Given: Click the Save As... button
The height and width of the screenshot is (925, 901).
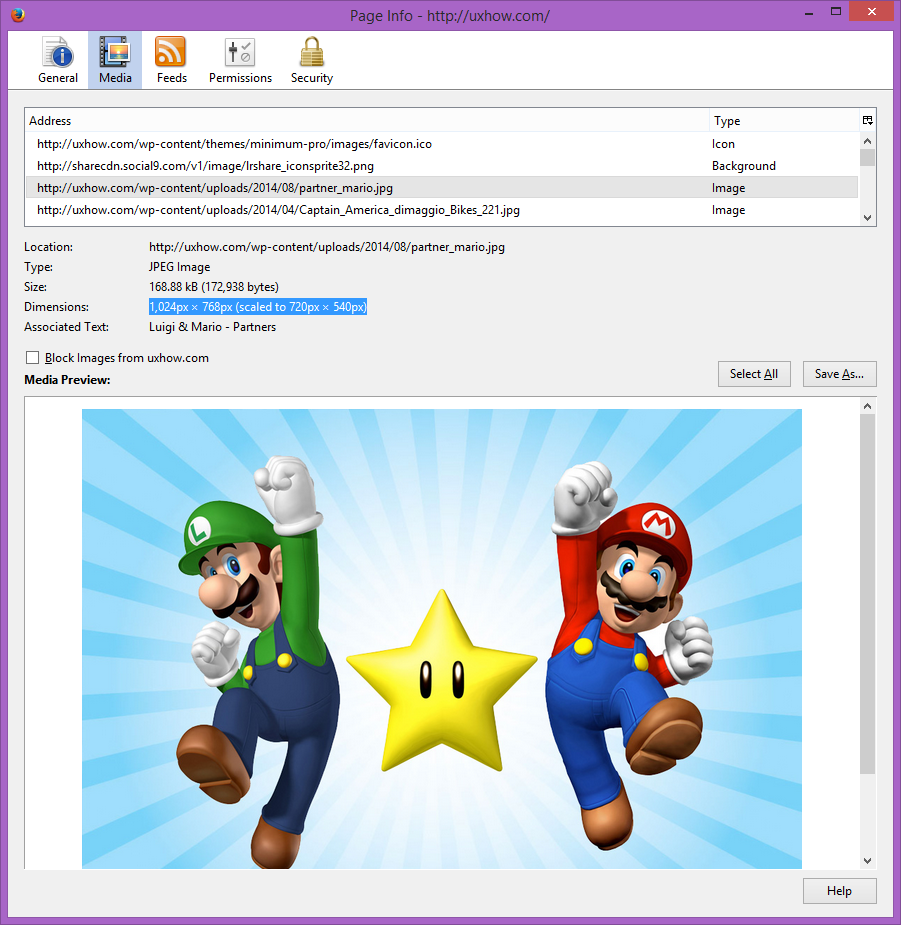Looking at the screenshot, I should 839,374.
